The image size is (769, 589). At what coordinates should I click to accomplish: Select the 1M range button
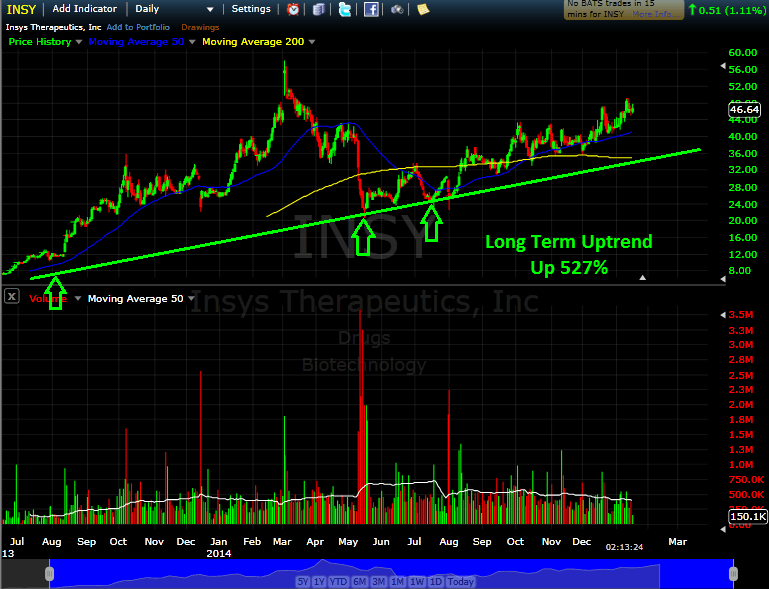[398, 582]
